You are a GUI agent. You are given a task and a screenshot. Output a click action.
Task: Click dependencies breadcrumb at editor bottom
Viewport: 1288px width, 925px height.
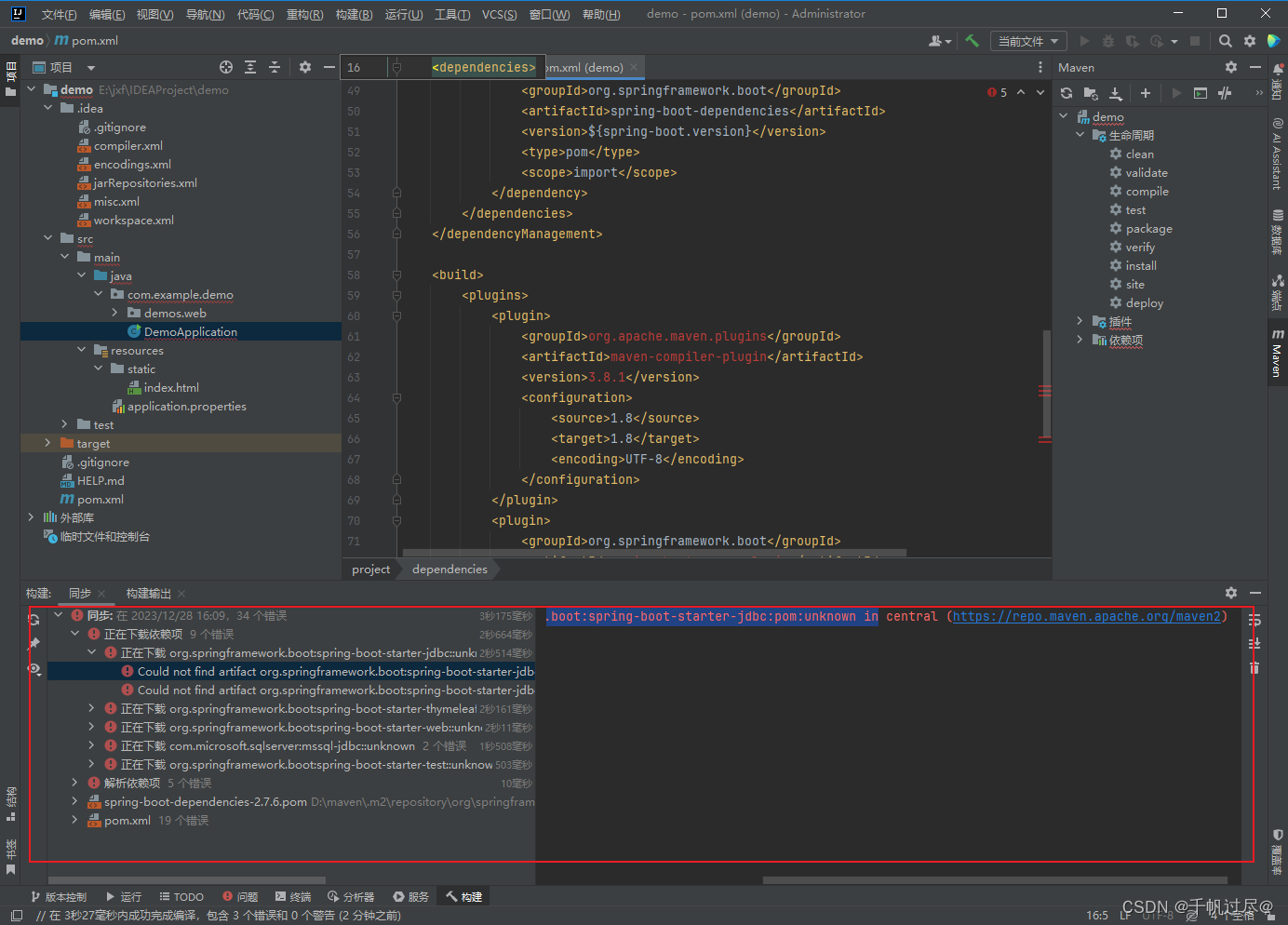point(449,569)
